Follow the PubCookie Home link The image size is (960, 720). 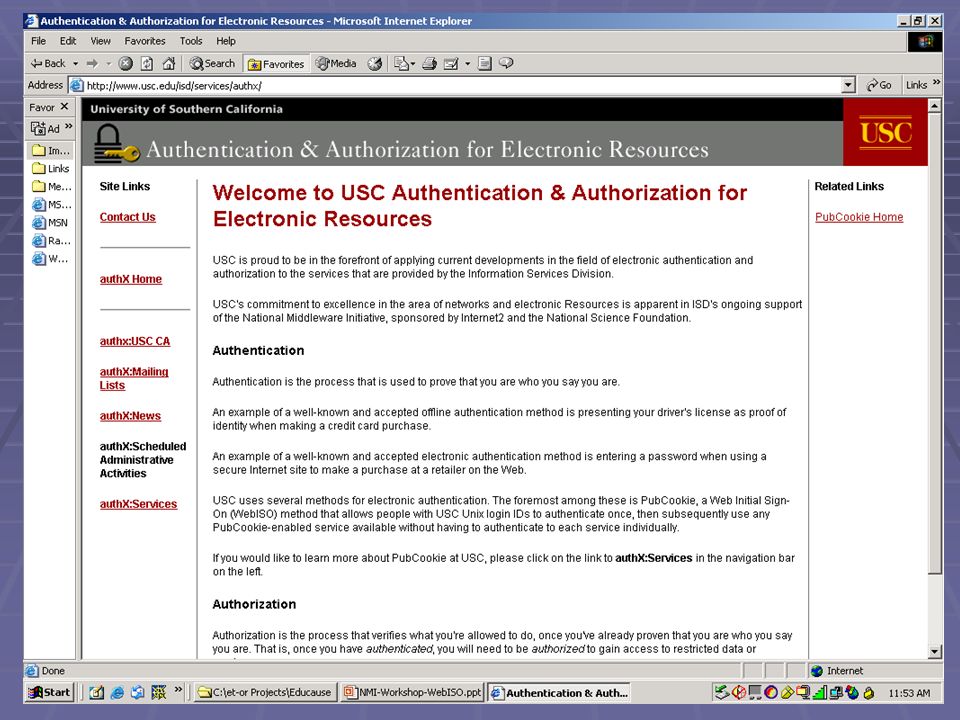(859, 217)
